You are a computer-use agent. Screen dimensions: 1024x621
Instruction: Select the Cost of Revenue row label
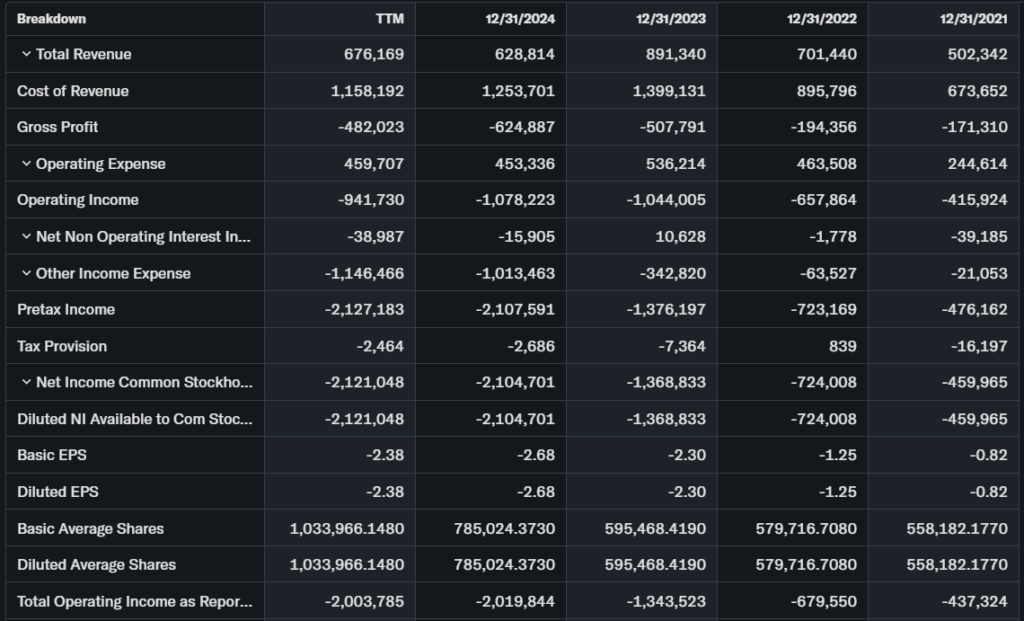click(73, 91)
